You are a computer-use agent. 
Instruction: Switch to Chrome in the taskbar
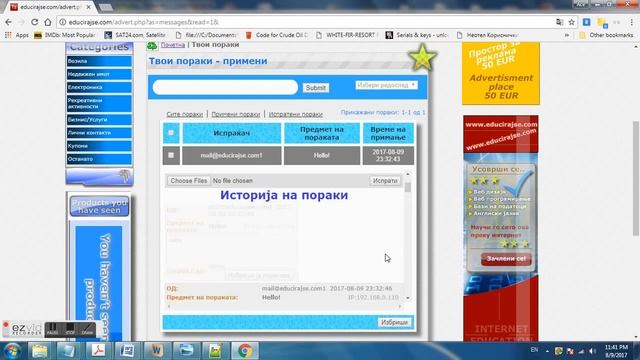[x=245, y=351]
